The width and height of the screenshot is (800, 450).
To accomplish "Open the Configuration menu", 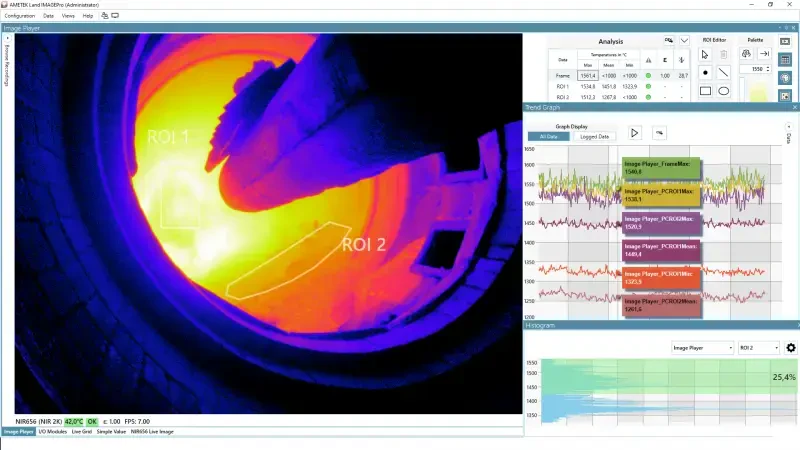I will (20, 16).
